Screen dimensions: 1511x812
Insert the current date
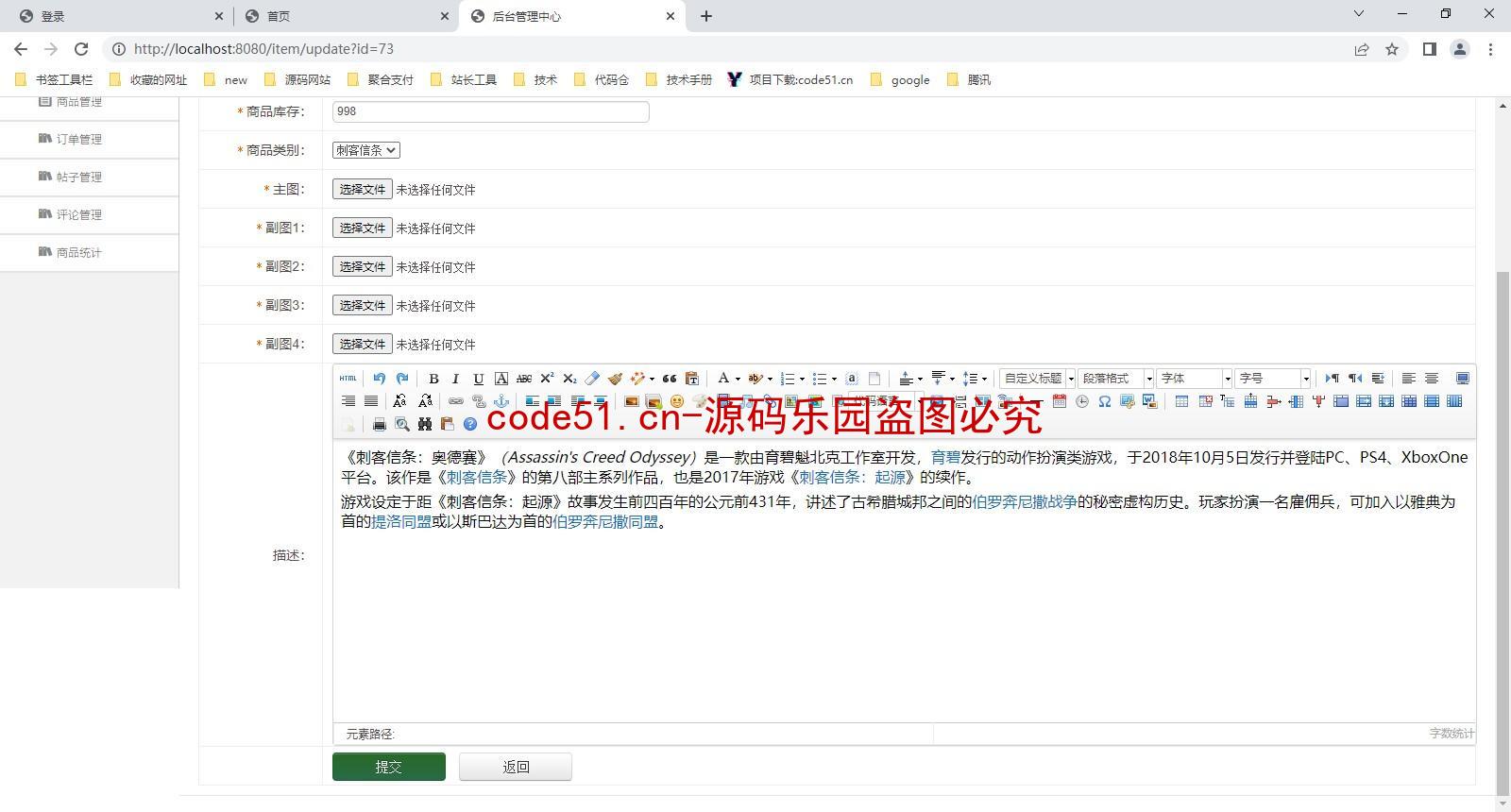[x=1060, y=401]
